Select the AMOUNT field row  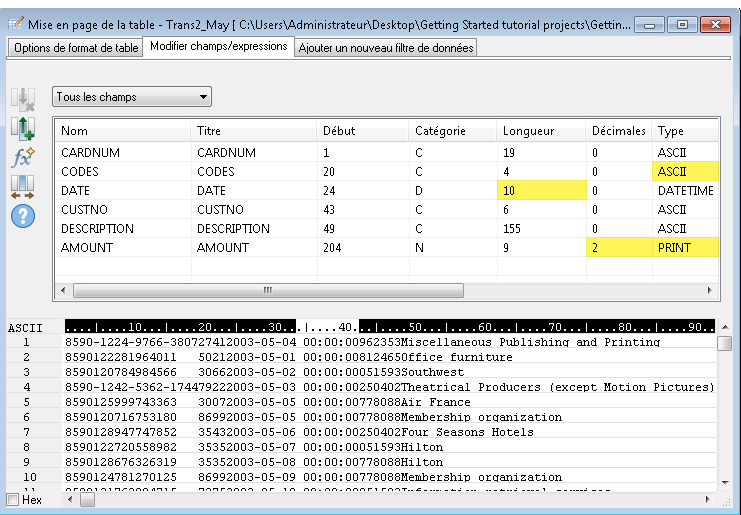[x=85, y=247]
